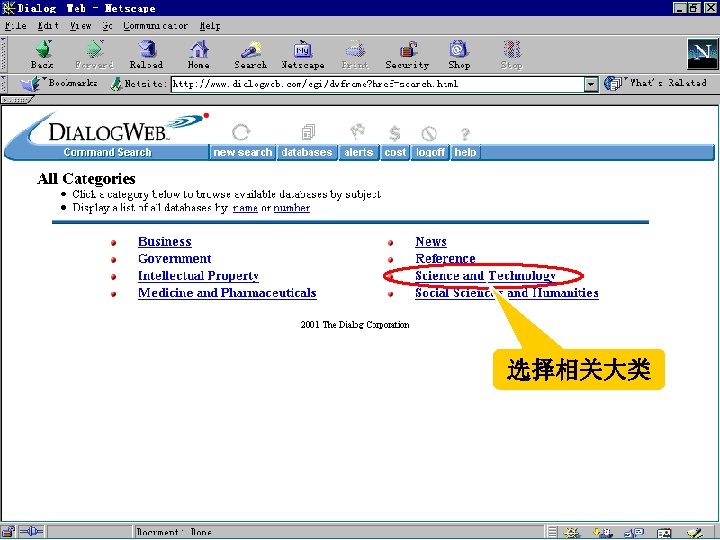720x540 pixels.
Task: Click the new search circular arrow icon
Action: point(241,133)
